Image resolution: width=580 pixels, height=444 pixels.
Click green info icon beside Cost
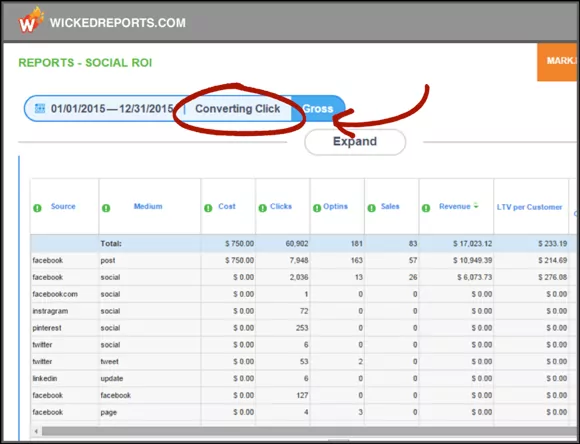208,208
